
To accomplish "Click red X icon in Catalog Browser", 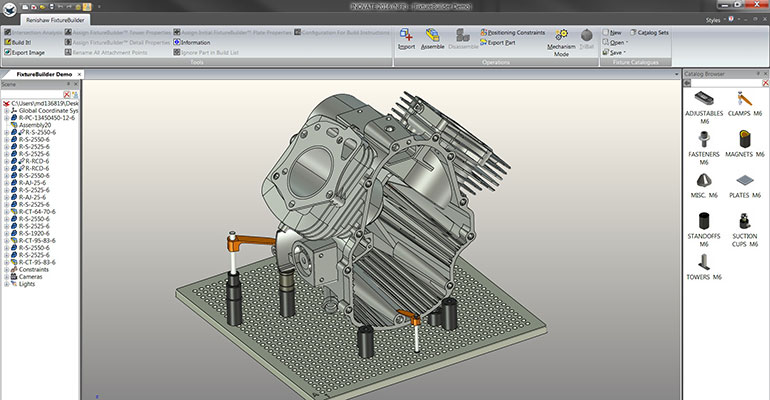I will (x=765, y=83).
